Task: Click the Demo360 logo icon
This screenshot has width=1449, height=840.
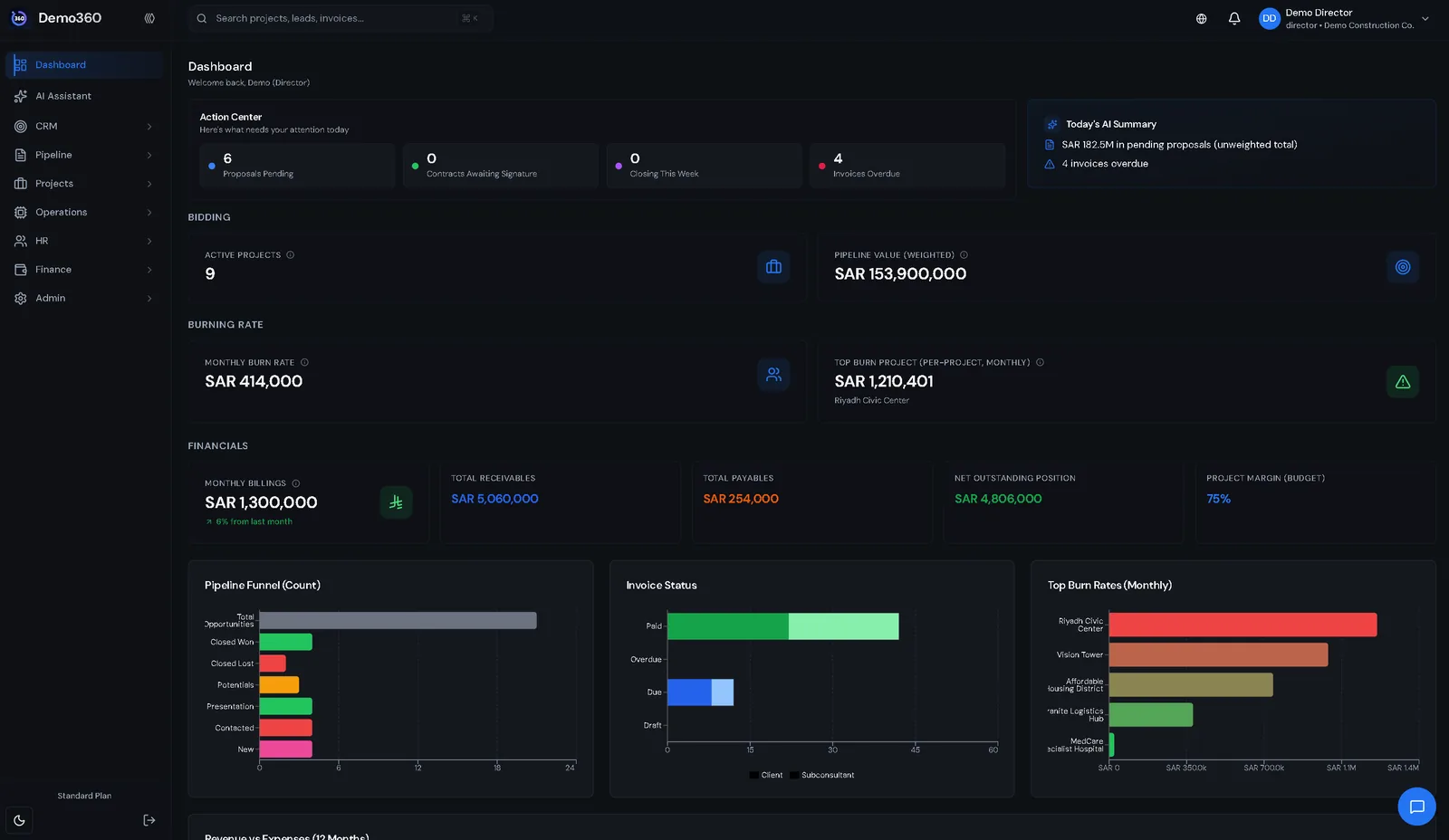Action: coord(19,18)
